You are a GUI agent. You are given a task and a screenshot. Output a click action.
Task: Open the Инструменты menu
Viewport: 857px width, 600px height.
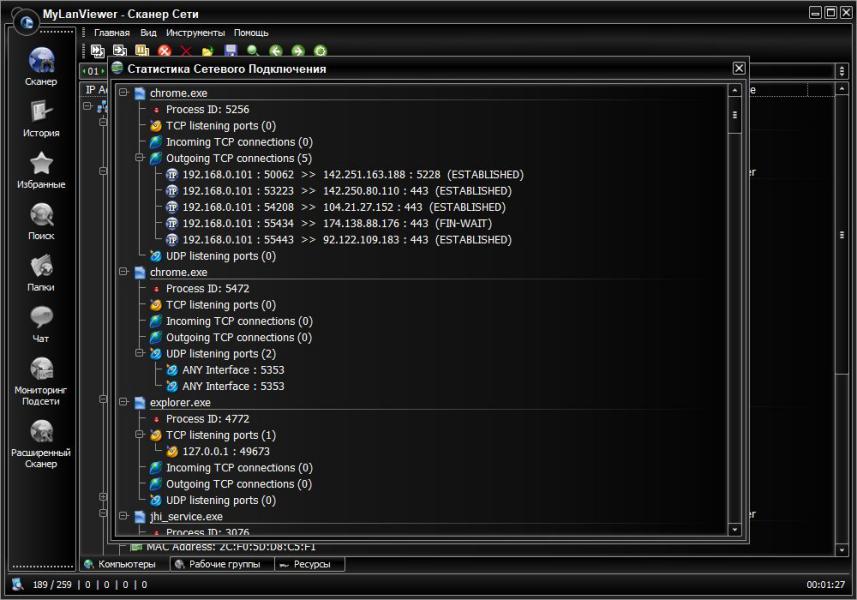195,33
